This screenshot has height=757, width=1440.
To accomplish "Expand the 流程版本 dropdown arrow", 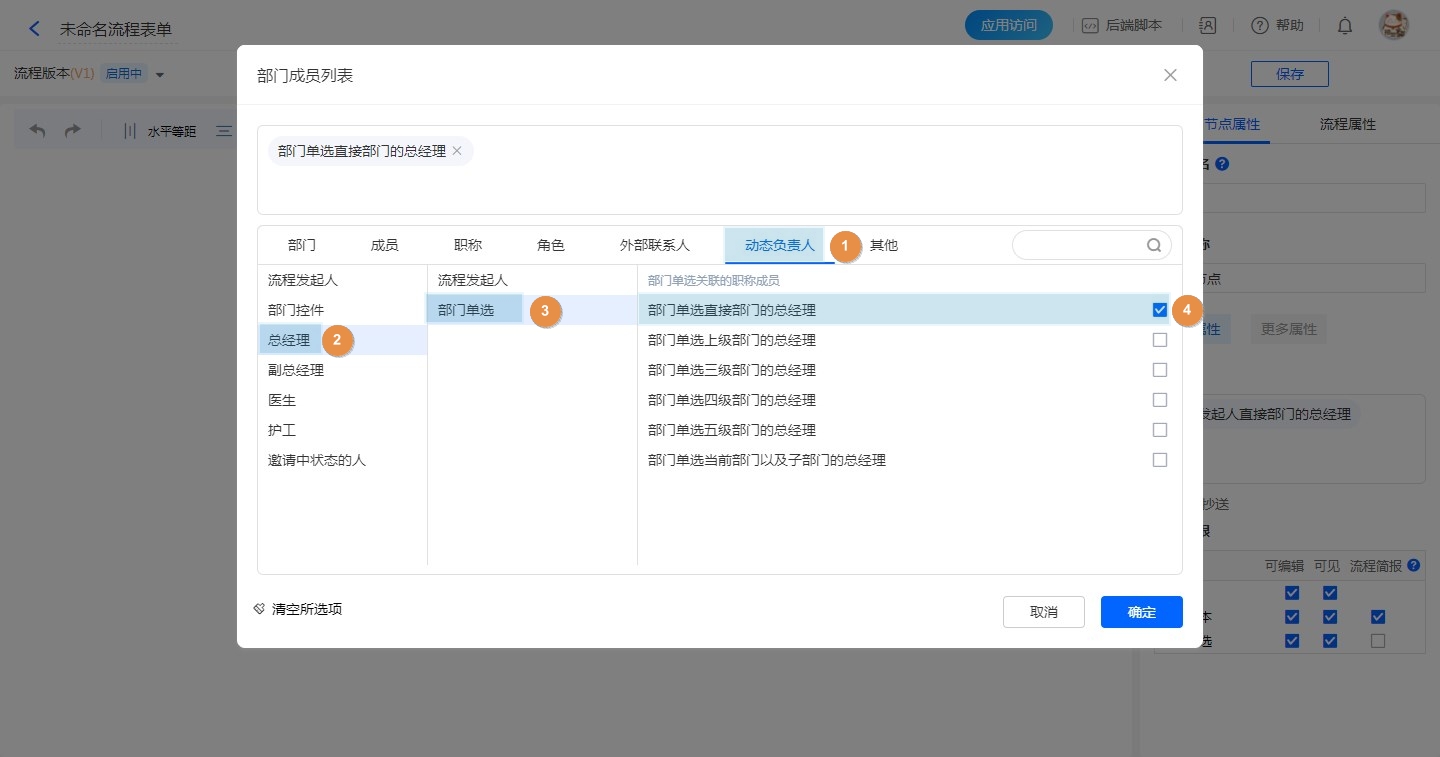I will [x=160, y=75].
